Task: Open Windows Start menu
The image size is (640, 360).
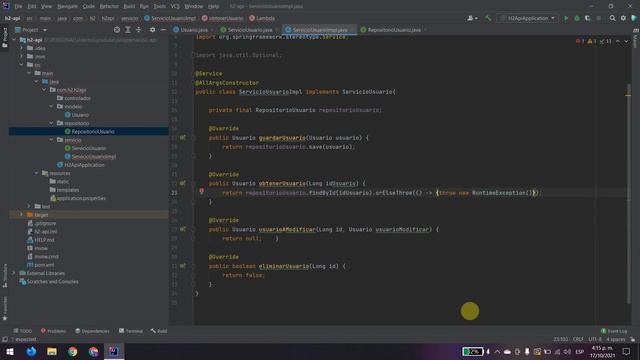Action: point(10,351)
